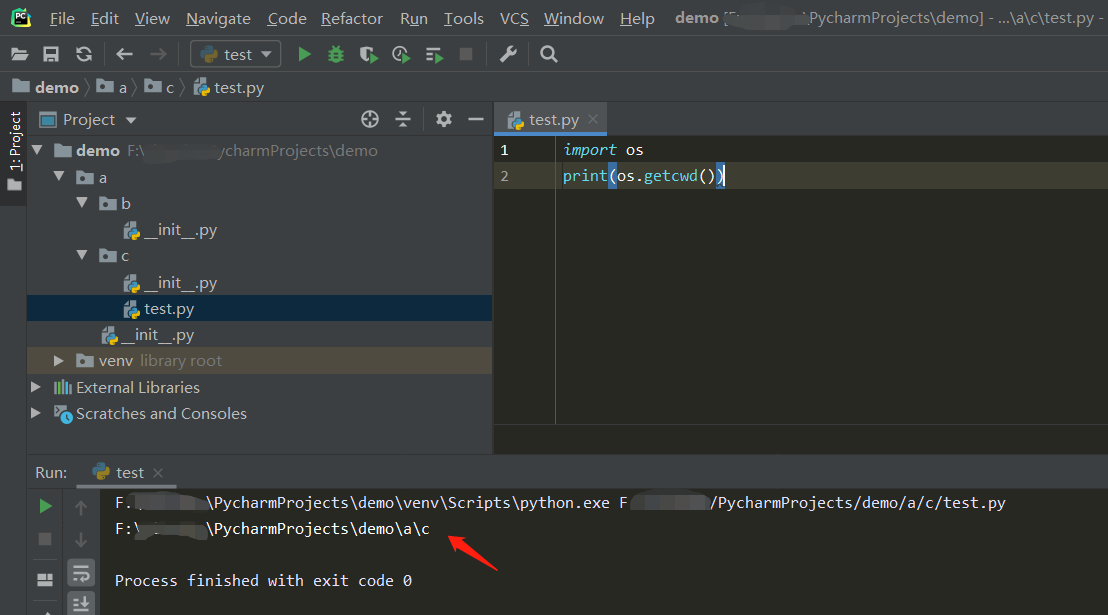Click the collapse all icon in Project panel

tap(403, 119)
